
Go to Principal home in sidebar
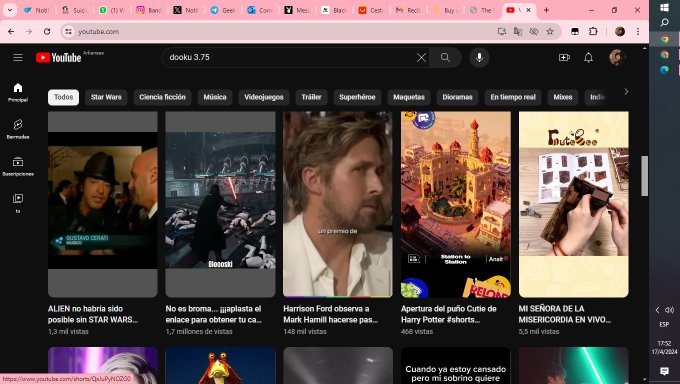18,92
